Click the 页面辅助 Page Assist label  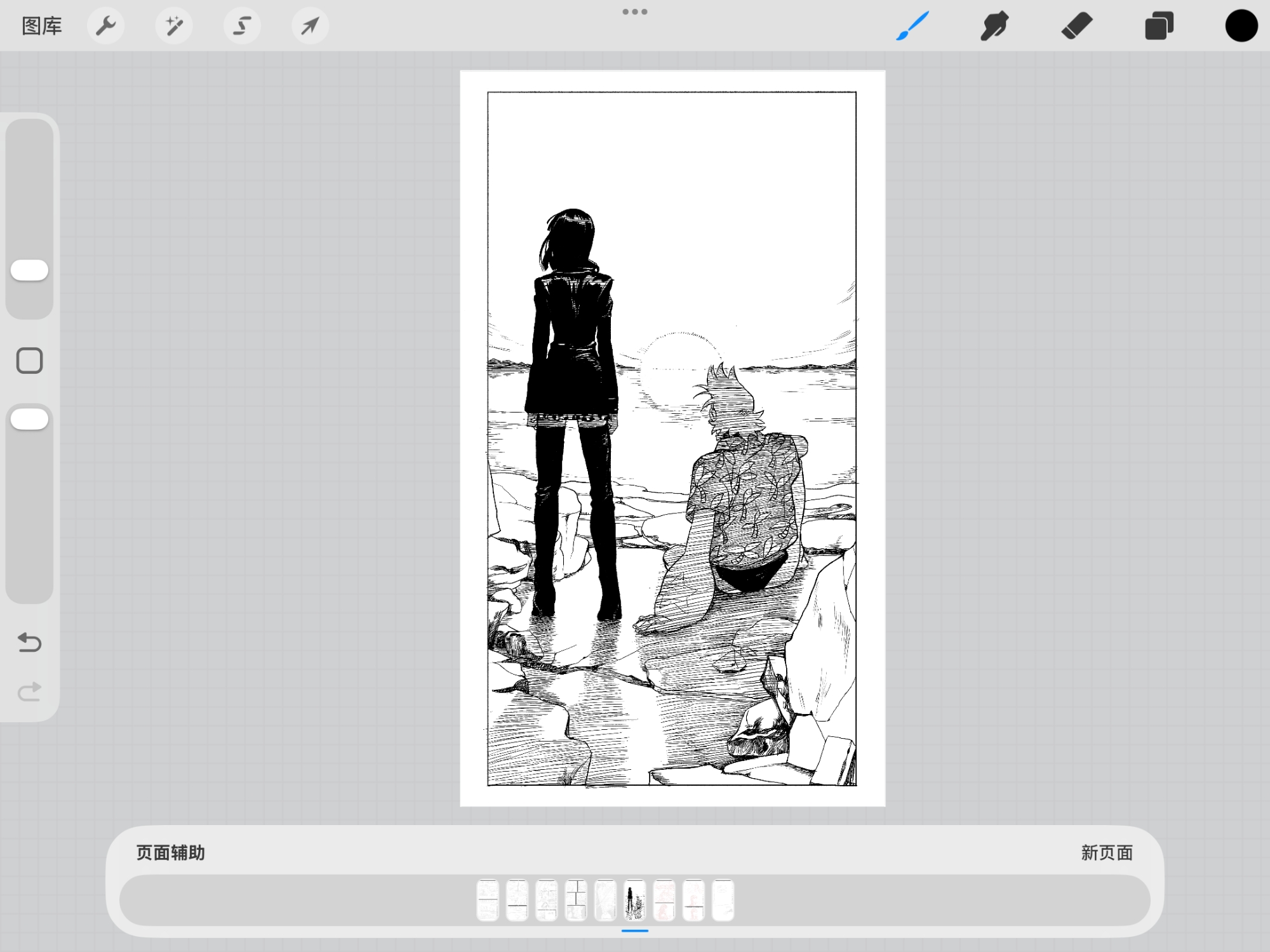tap(171, 852)
